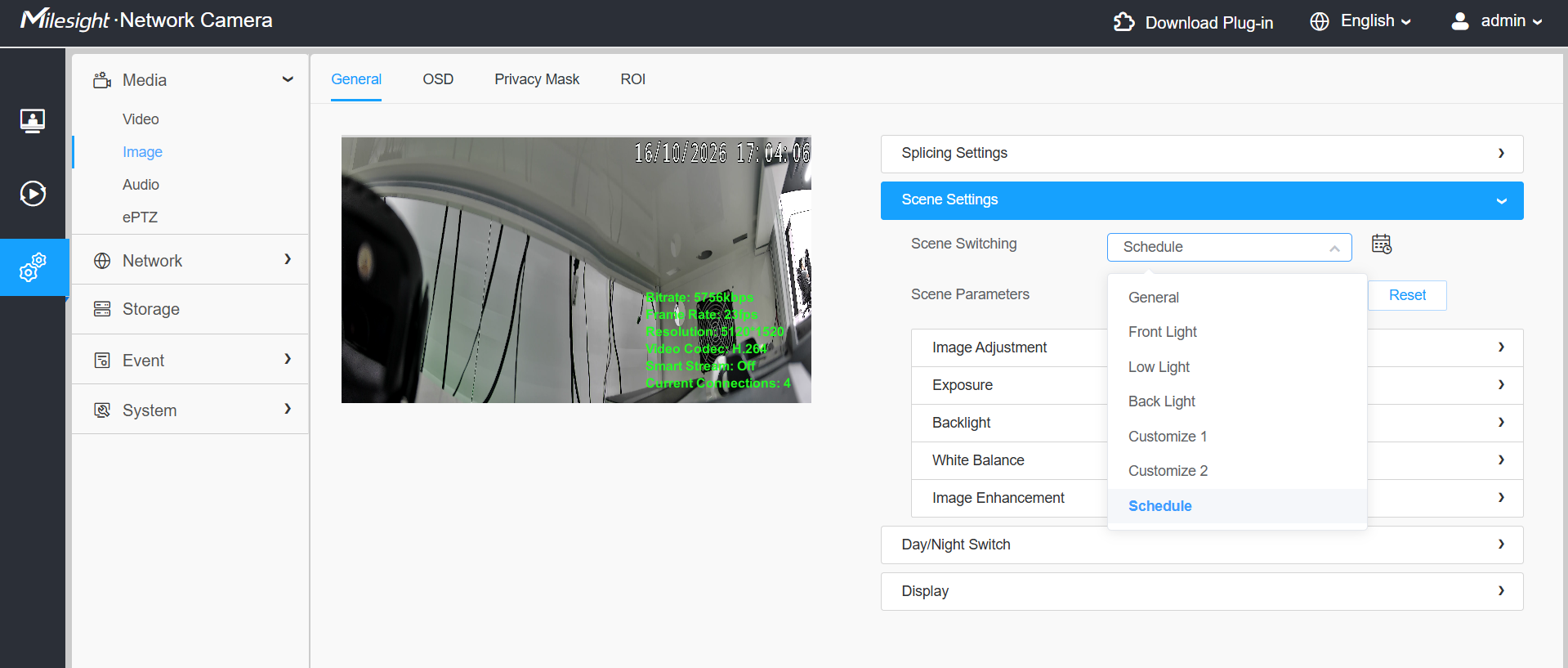Expand the Image Adjustment row
The image size is (1568, 668).
coord(1217,347)
